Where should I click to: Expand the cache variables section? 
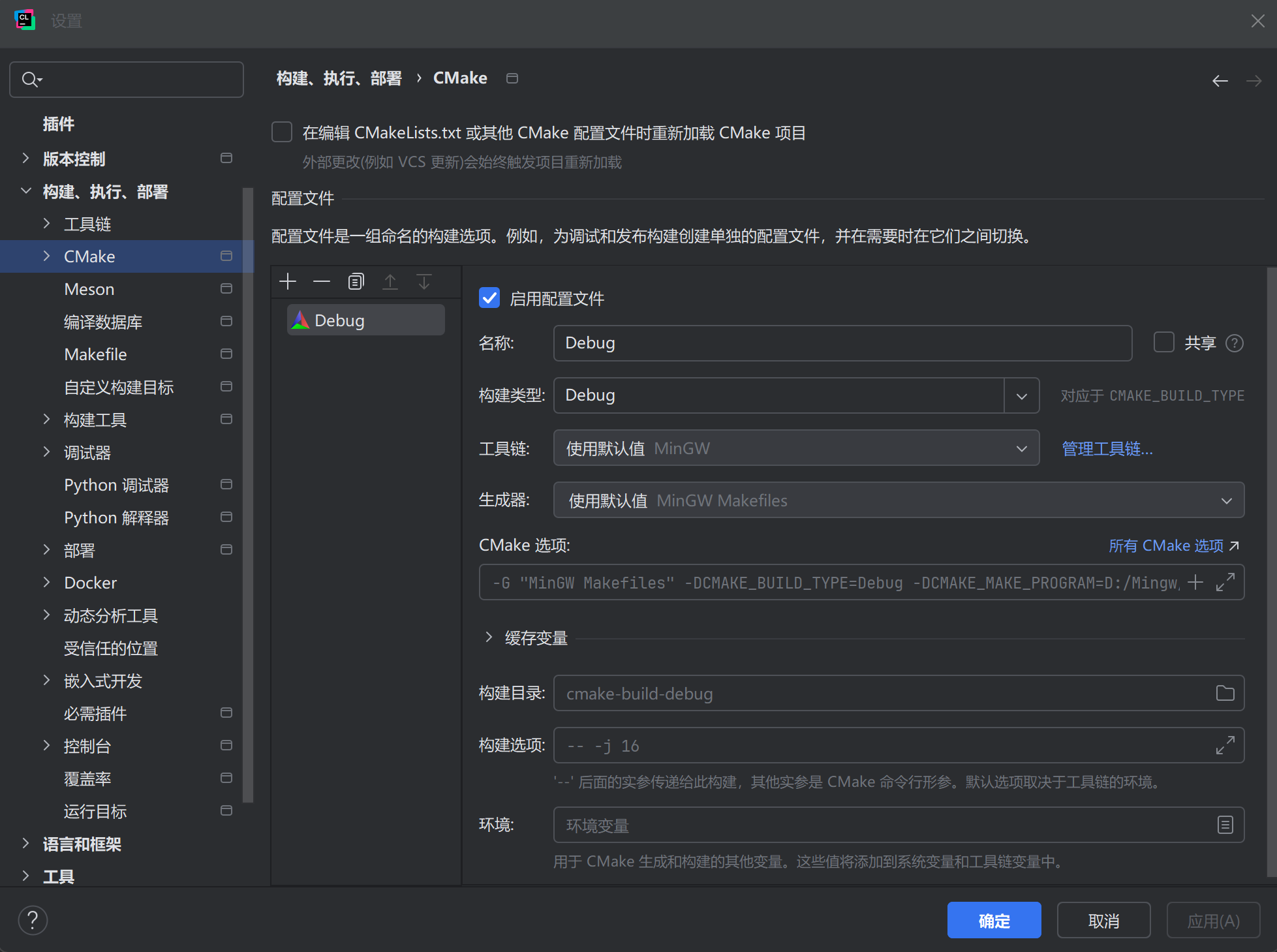489,637
